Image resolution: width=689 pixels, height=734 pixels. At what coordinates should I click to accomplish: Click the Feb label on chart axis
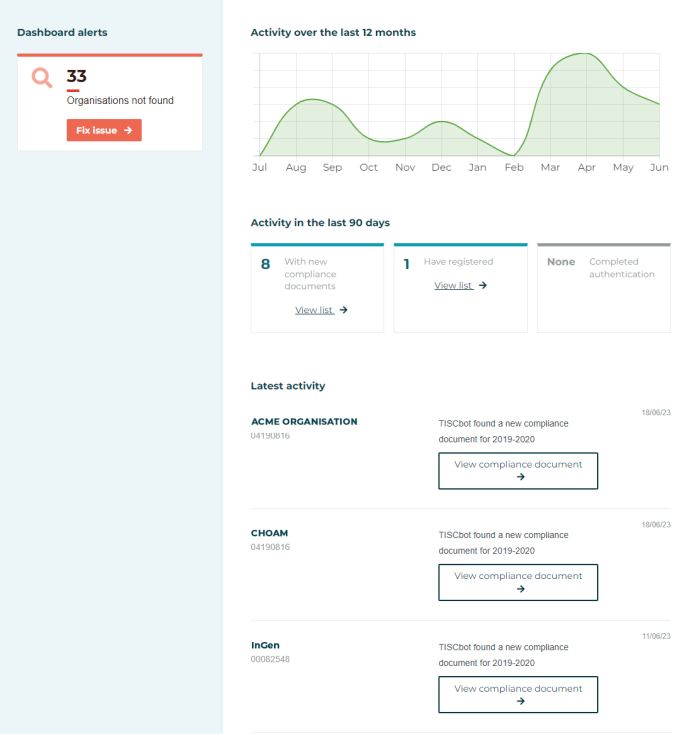pos(514,167)
